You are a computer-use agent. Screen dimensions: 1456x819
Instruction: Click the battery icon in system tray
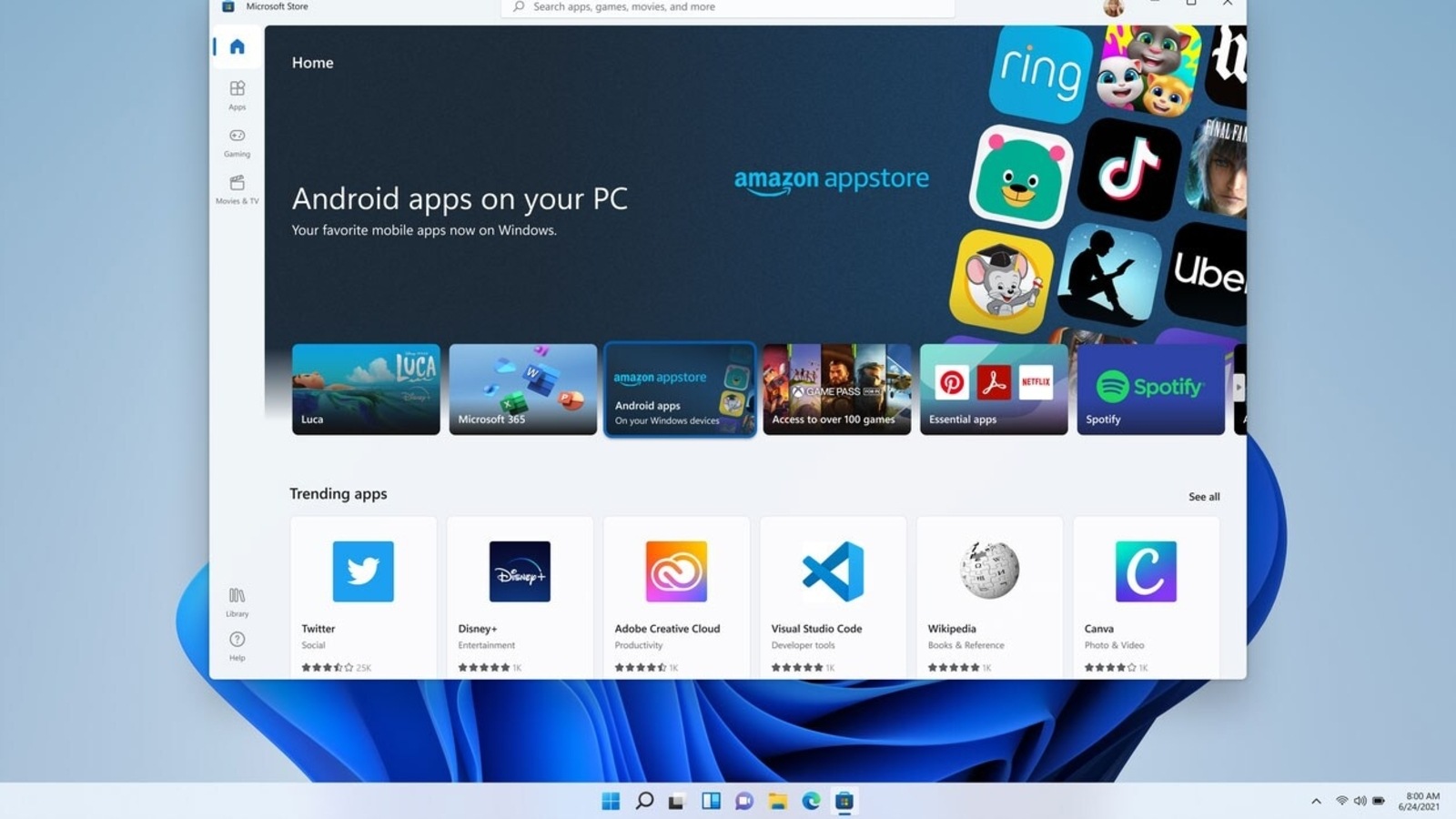tap(1379, 801)
